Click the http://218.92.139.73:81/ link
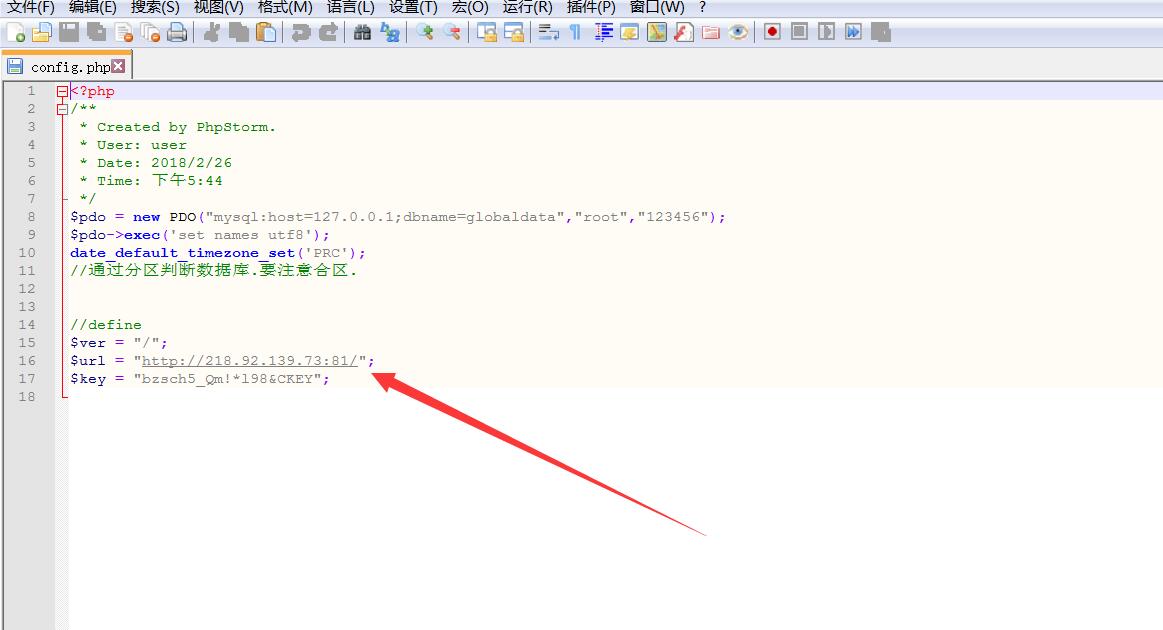The image size is (1163, 630). 250,361
